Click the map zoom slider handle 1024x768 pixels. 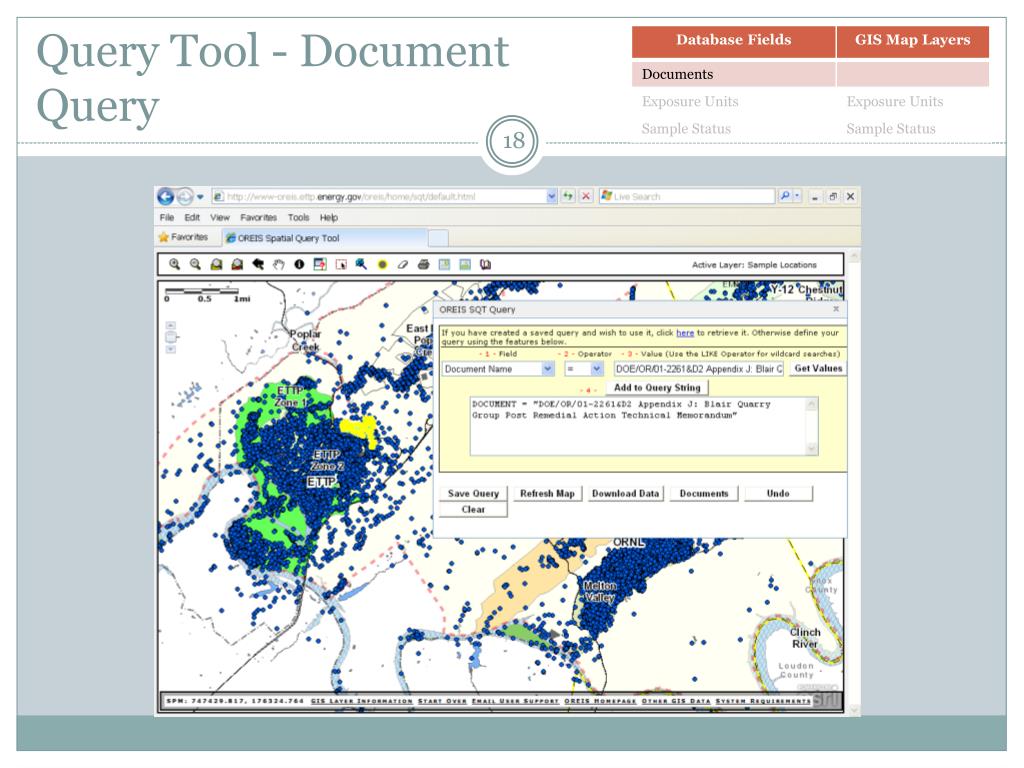170,337
